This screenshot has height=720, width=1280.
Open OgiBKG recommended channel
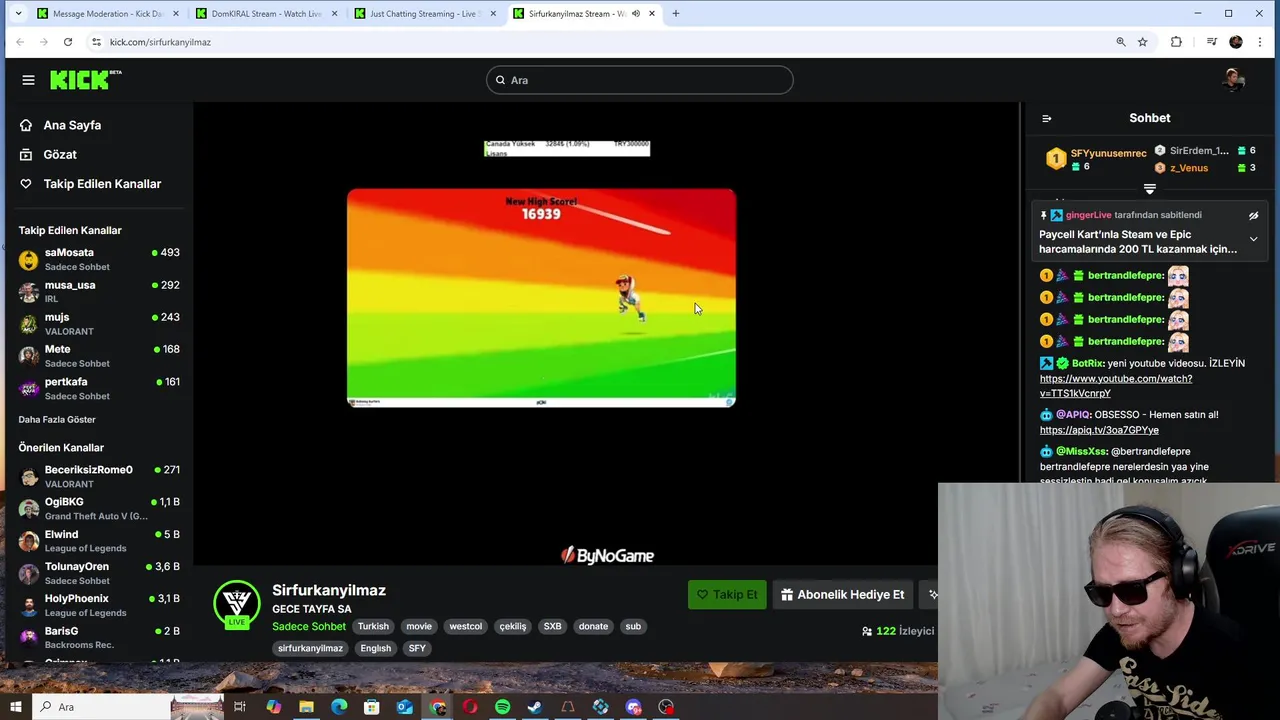[x=98, y=508]
